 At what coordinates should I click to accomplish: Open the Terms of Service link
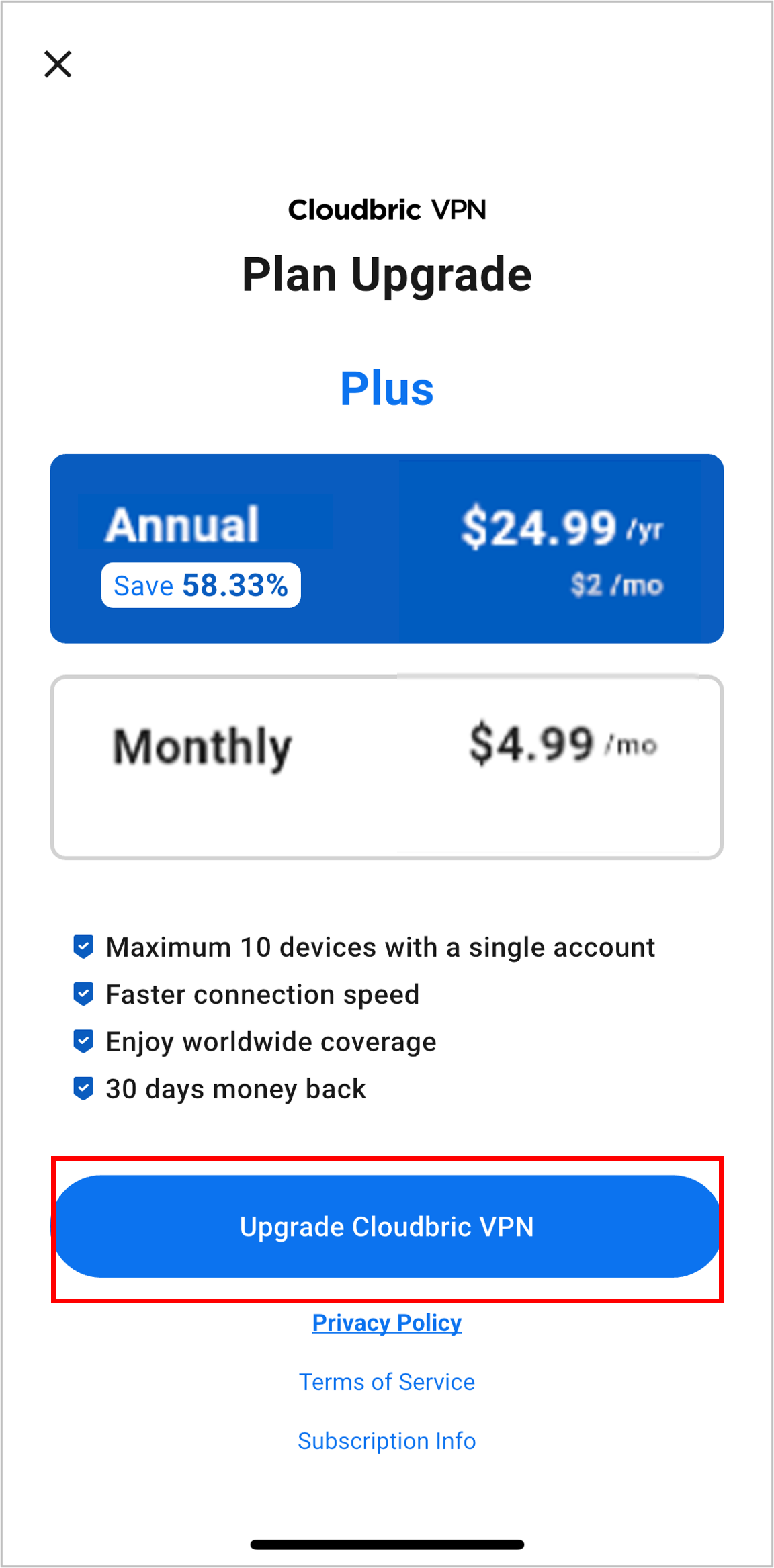pyautogui.click(x=387, y=1382)
